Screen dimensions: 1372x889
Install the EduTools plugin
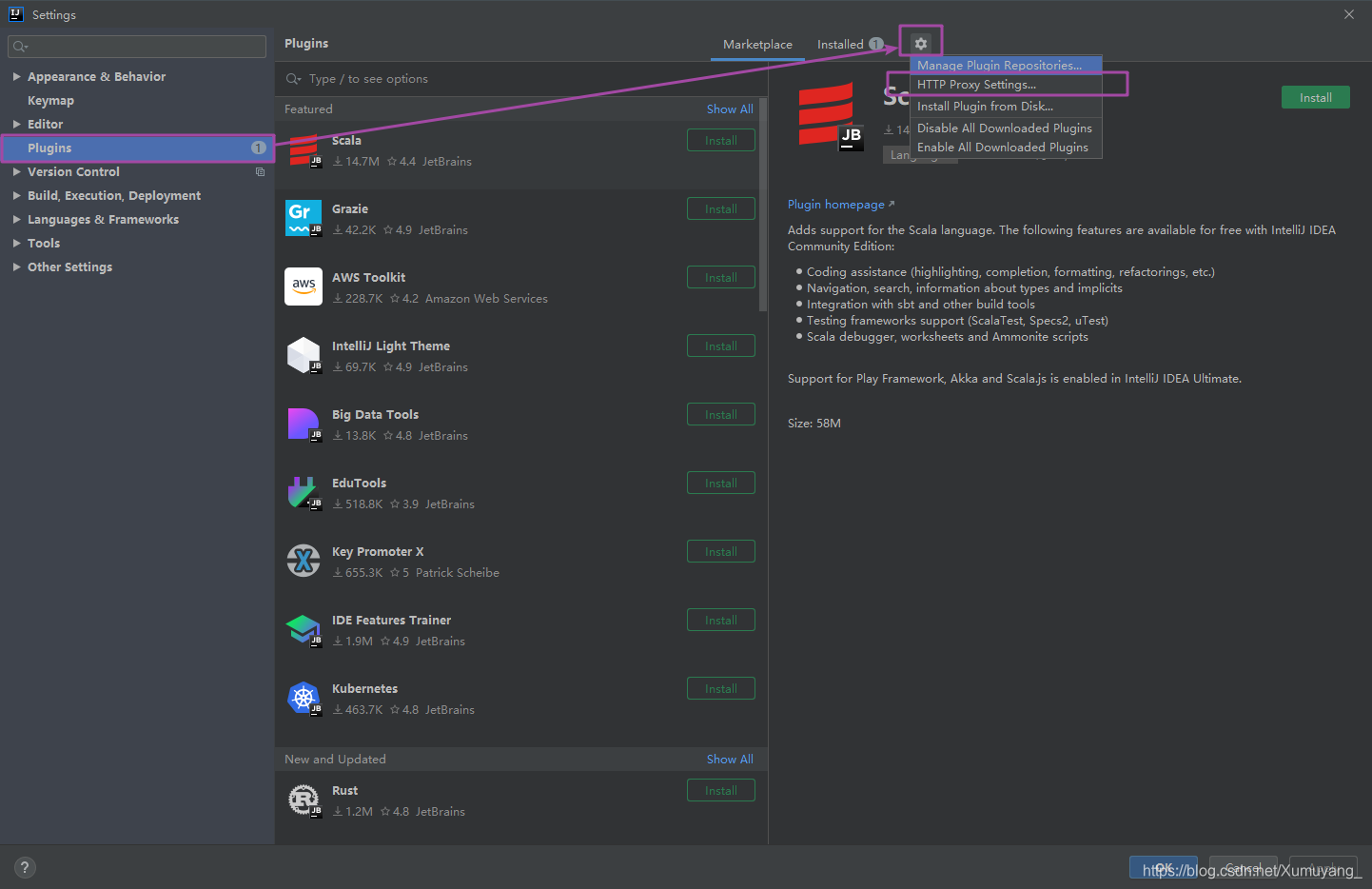coord(720,483)
